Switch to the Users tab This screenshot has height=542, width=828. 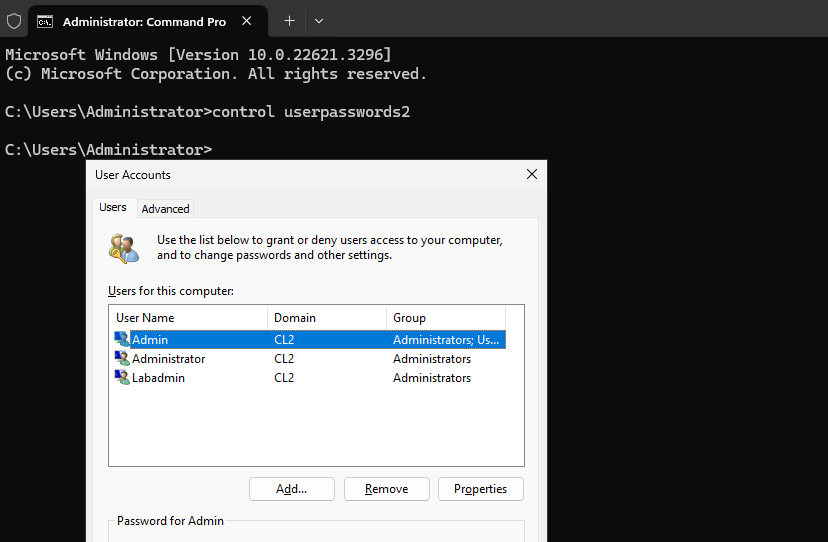[113, 207]
